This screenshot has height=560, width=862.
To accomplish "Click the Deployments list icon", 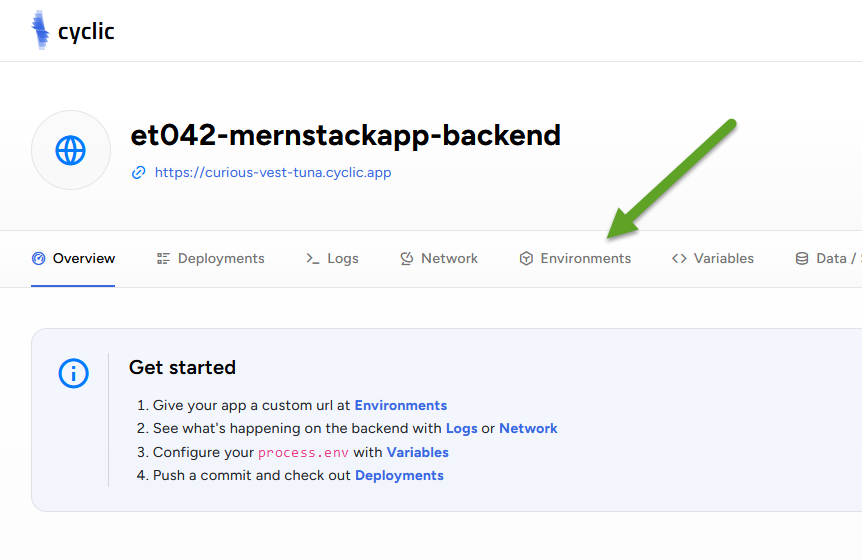I will 163,258.
